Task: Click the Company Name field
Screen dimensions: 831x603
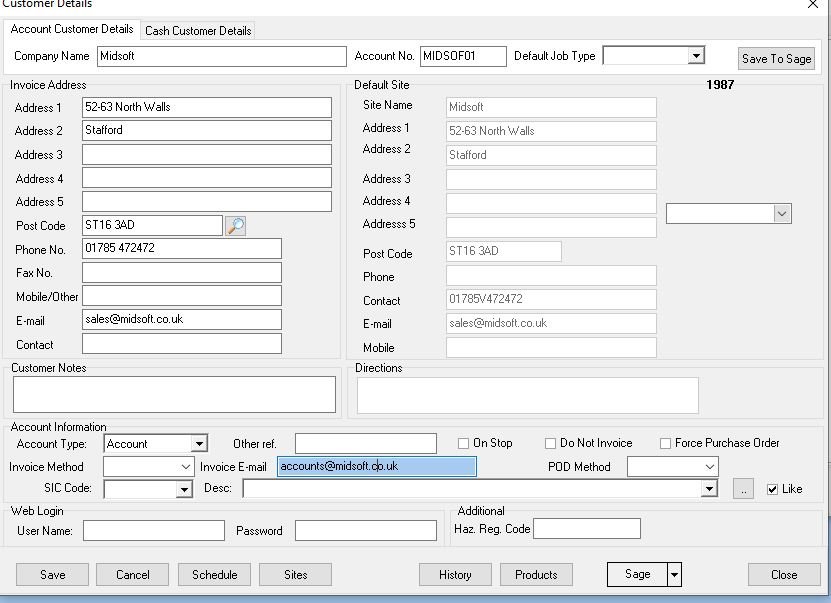Action: pos(222,56)
